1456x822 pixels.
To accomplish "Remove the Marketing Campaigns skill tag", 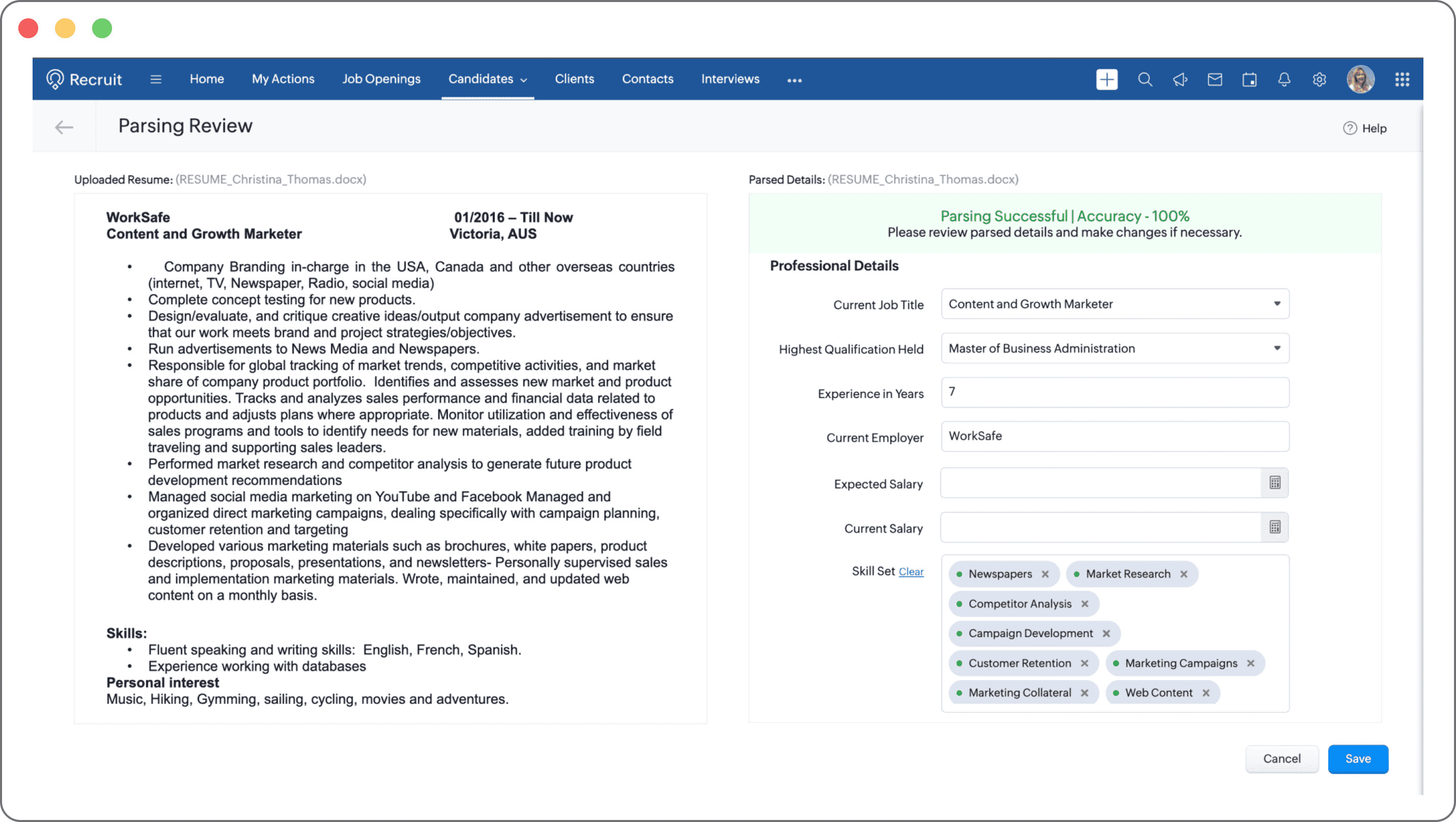I will coord(1251,663).
